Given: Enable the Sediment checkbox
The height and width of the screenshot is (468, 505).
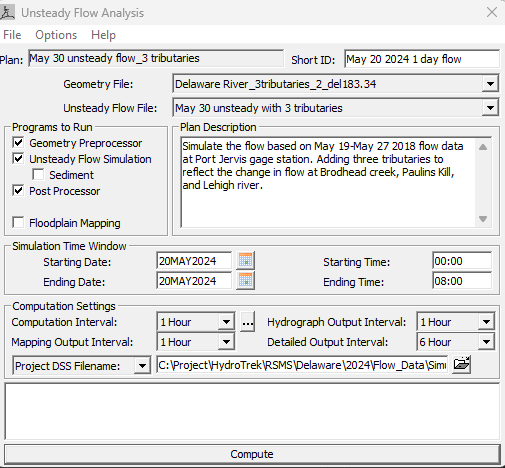Looking at the screenshot, I should pos(38,175).
